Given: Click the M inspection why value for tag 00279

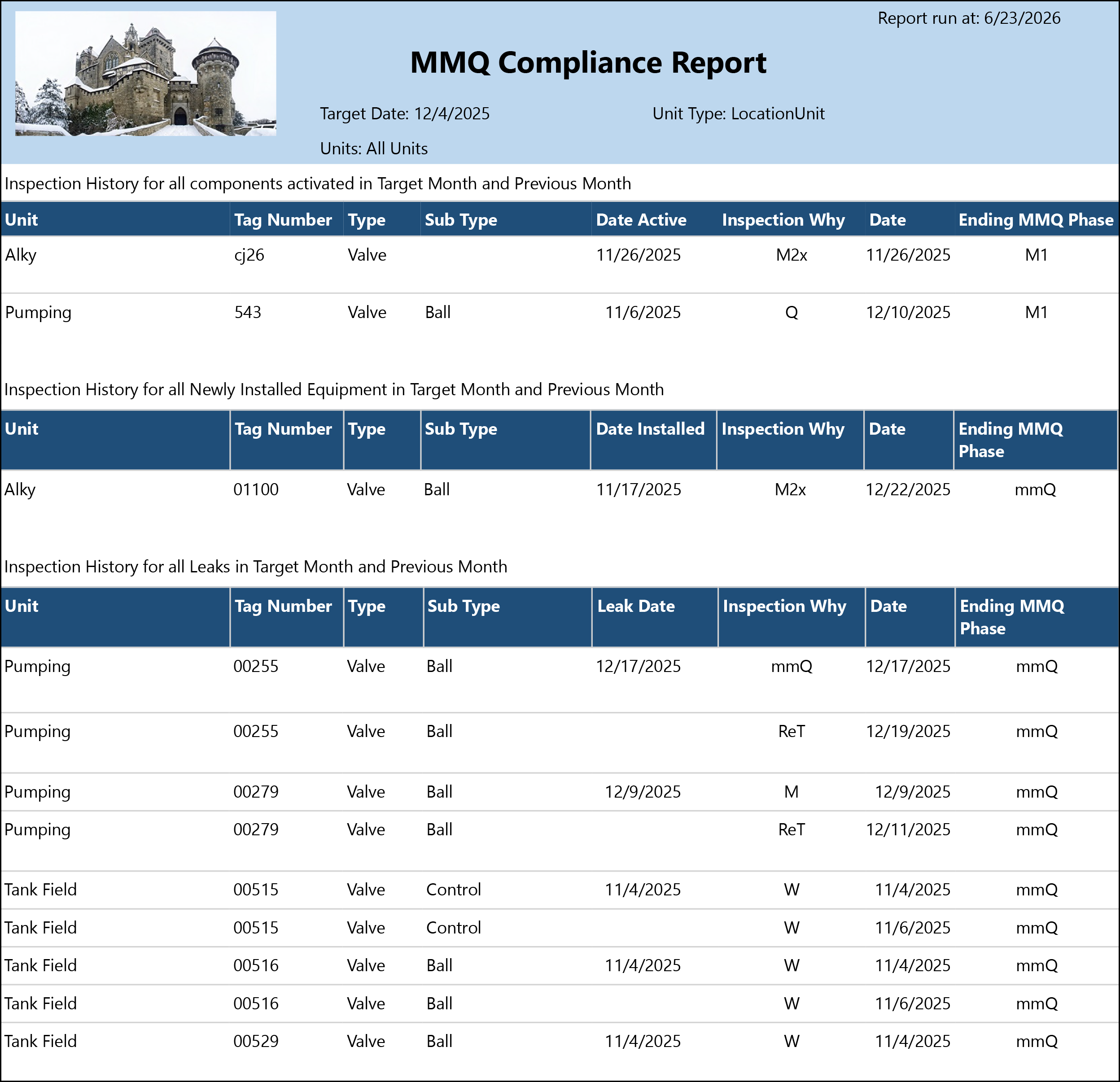Looking at the screenshot, I should [792, 792].
